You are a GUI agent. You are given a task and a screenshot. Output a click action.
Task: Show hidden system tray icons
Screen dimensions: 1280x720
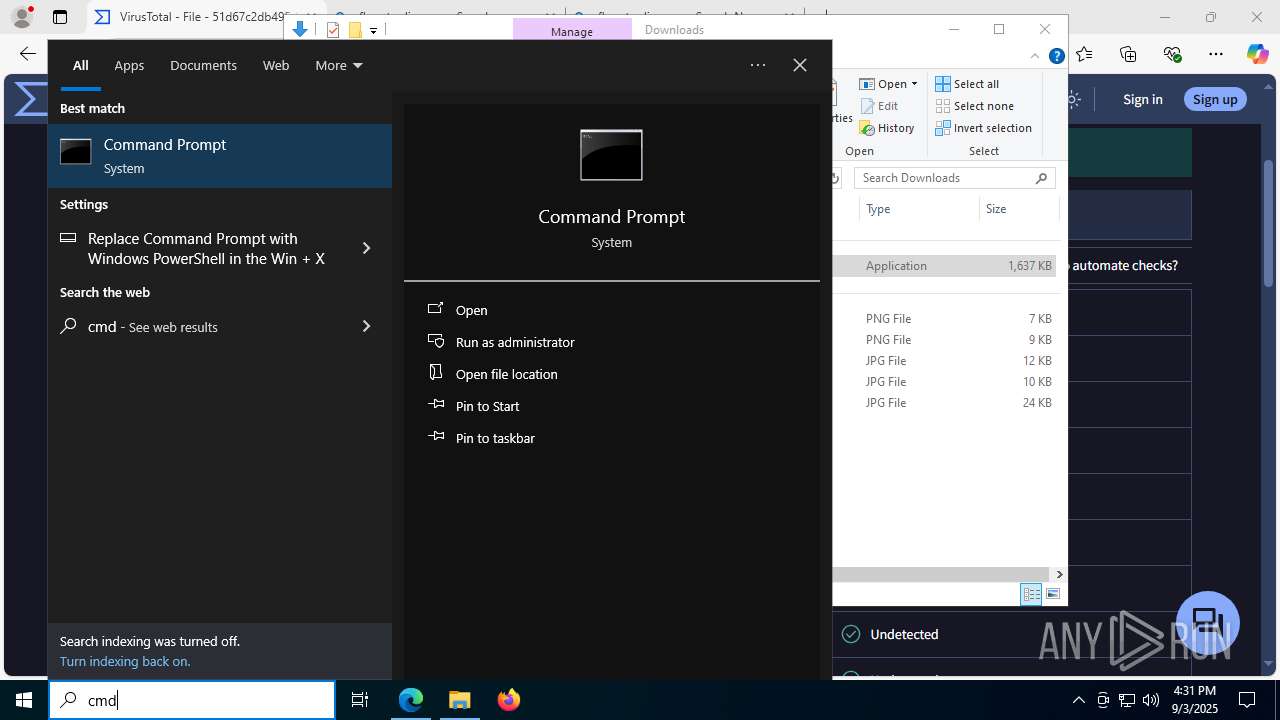1078,700
